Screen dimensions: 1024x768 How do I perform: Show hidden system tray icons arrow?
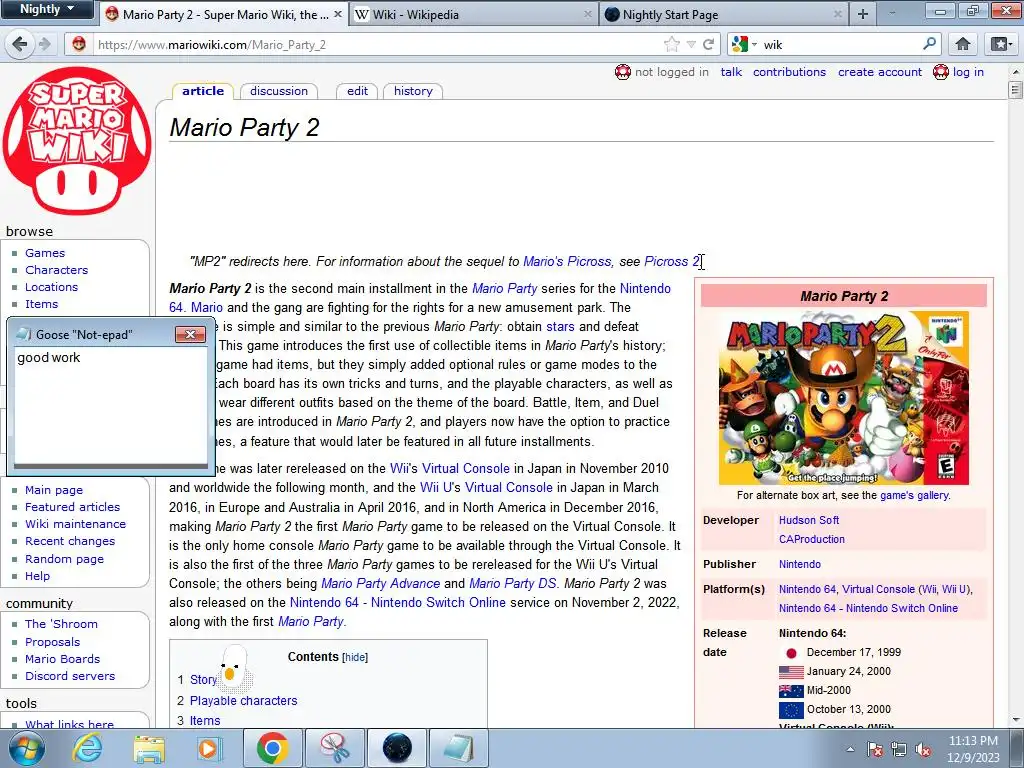[850, 750]
